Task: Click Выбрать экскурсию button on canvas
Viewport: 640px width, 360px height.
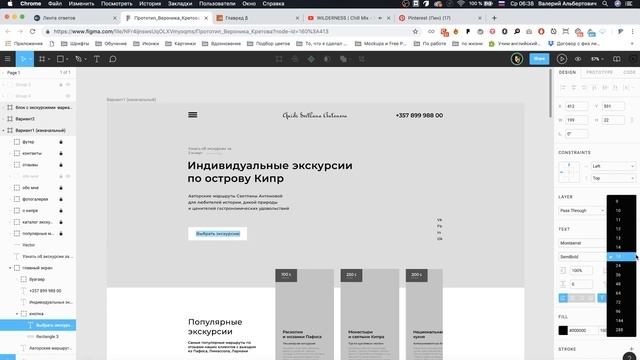Action: [218, 234]
